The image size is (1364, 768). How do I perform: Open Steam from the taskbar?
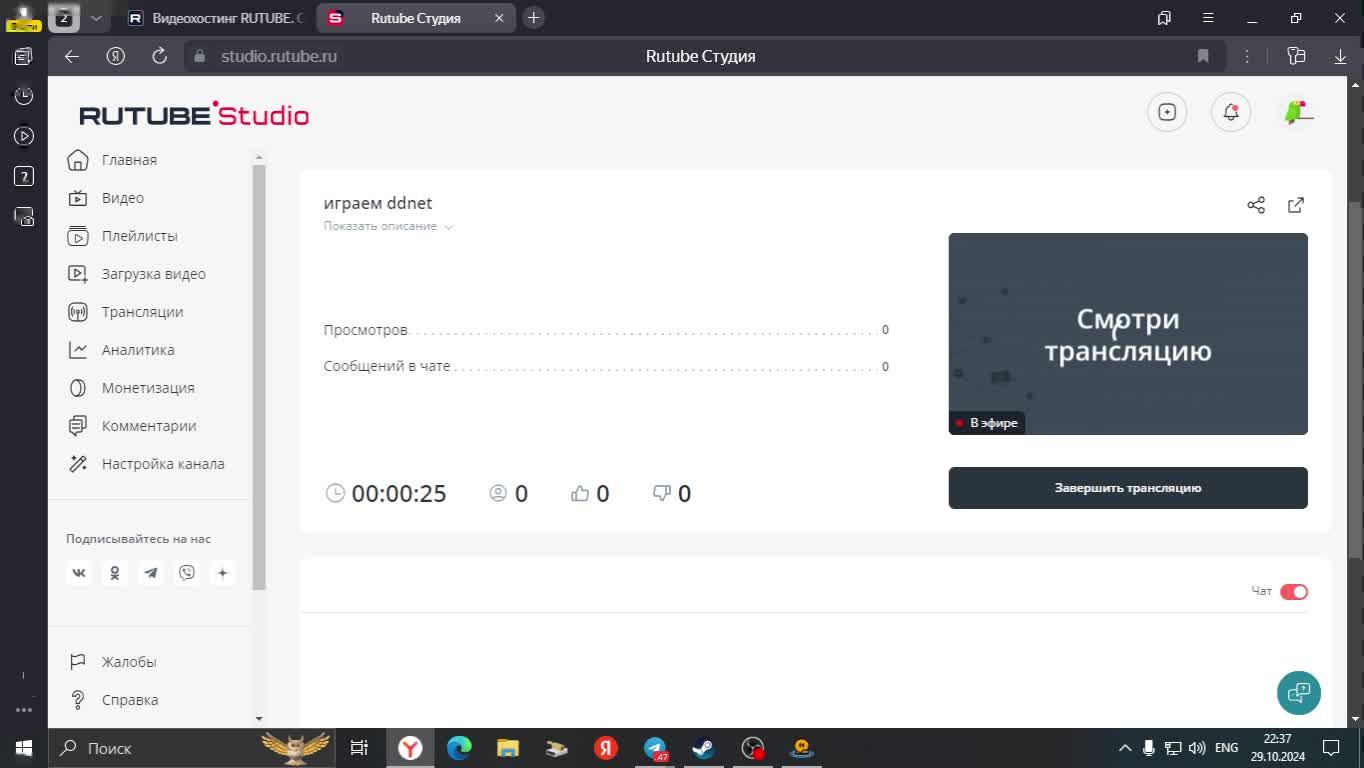coord(704,748)
